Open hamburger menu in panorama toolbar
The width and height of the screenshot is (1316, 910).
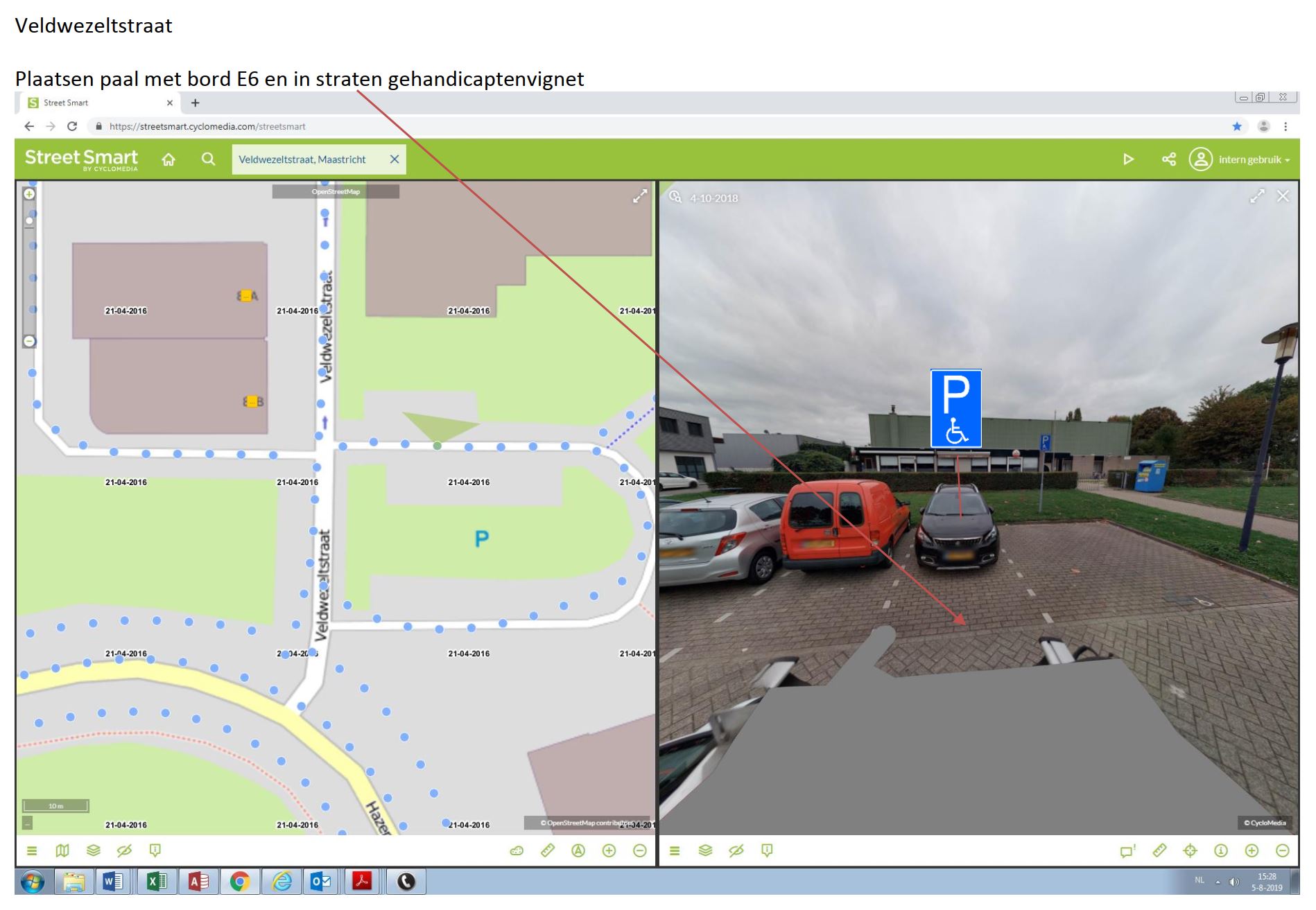coord(675,850)
